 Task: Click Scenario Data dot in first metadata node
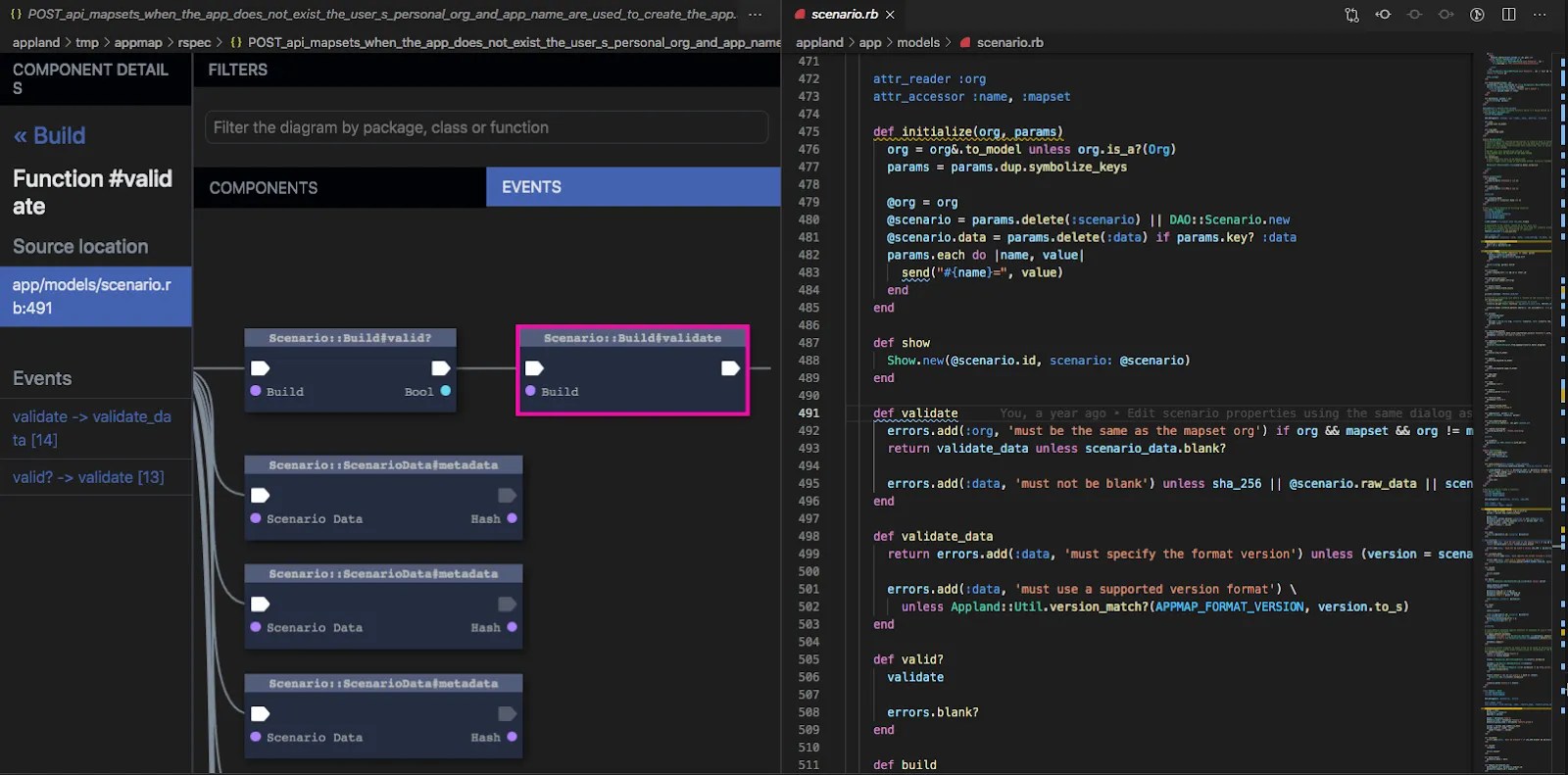click(256, 518)
